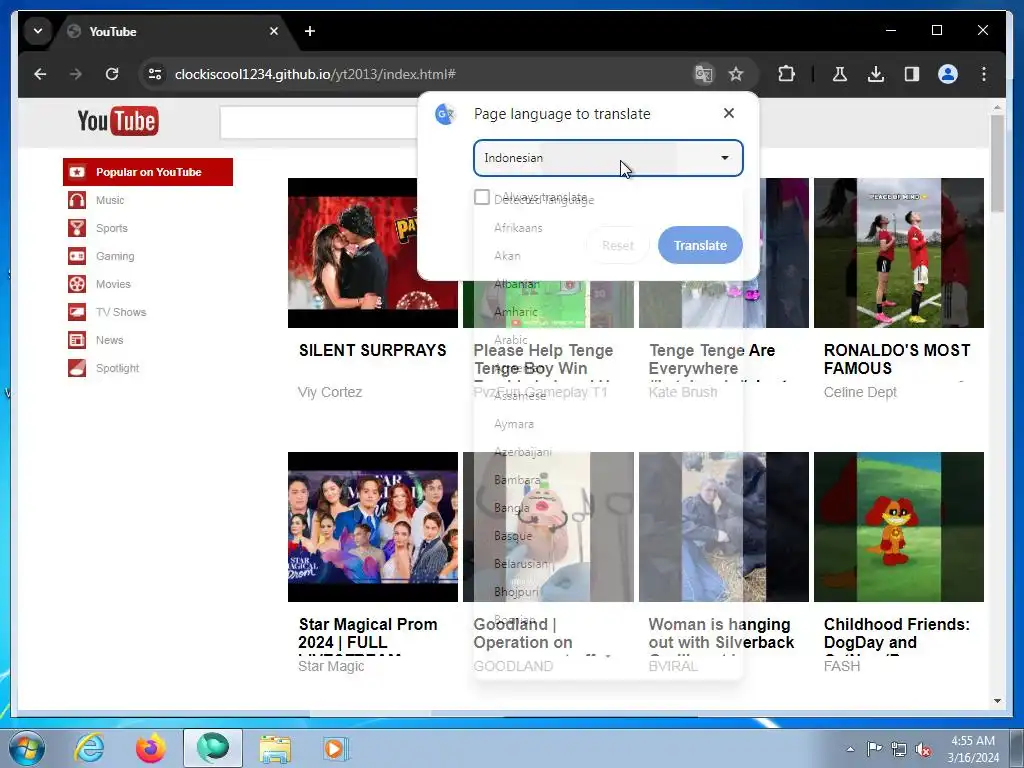Click the Translate button

(x=700, y=246)
